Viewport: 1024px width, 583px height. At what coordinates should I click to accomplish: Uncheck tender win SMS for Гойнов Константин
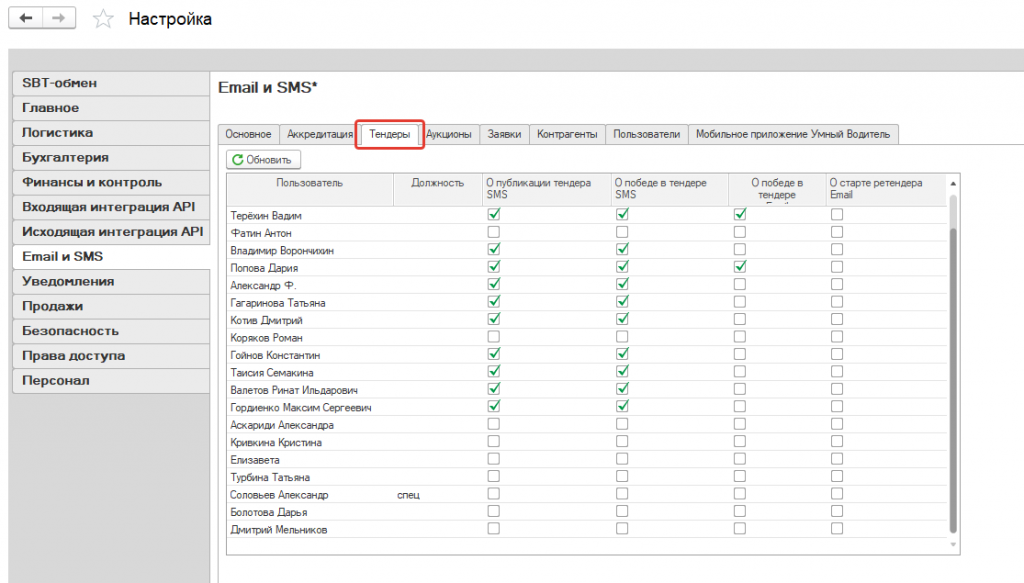(622, 354)
